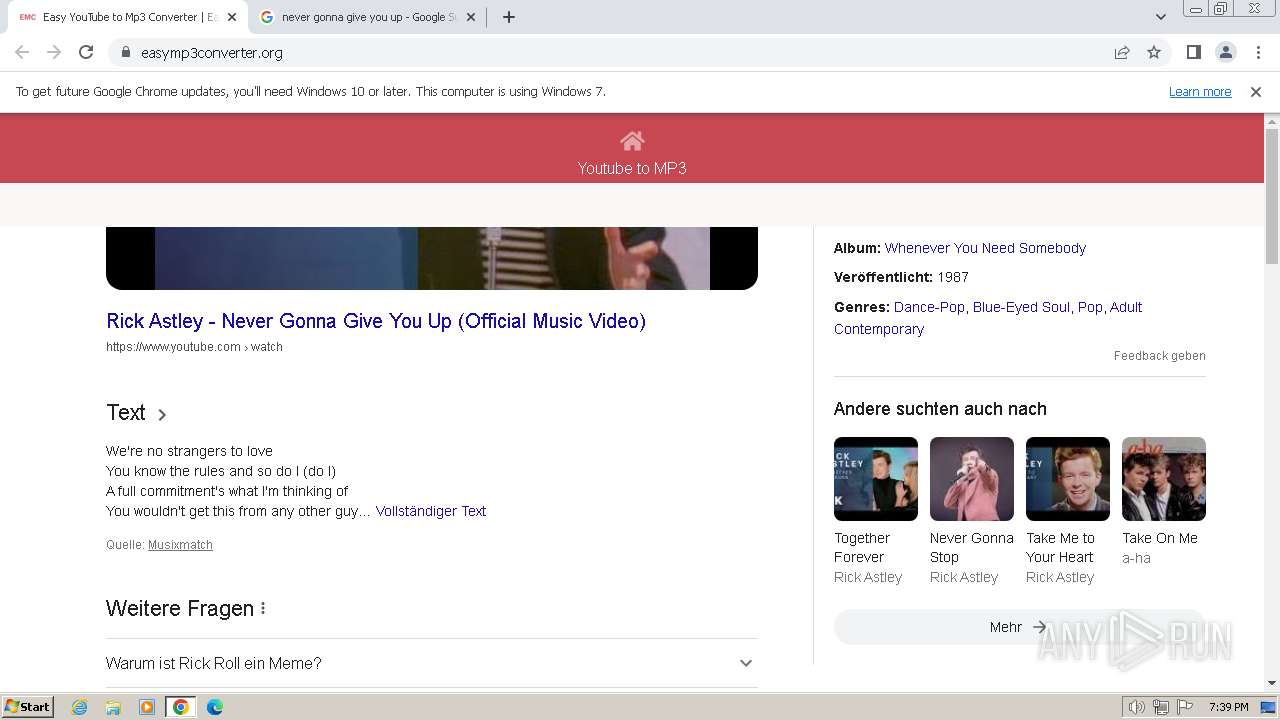Screen dimensions: 1280x720
Task: Open the Chrome three-dot menu
Action: pyautogui.click(x=1258, y=52)
